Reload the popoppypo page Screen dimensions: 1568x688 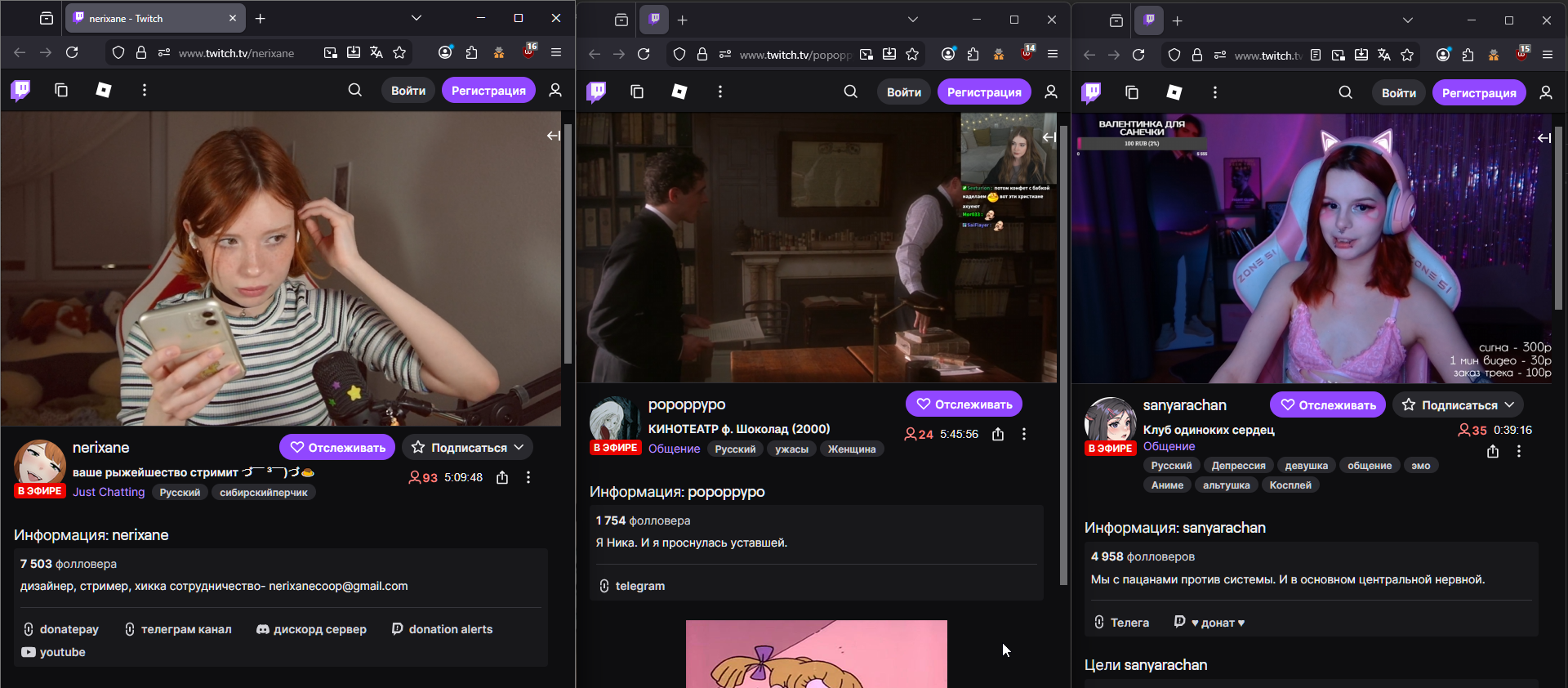(x=644, y=54)
